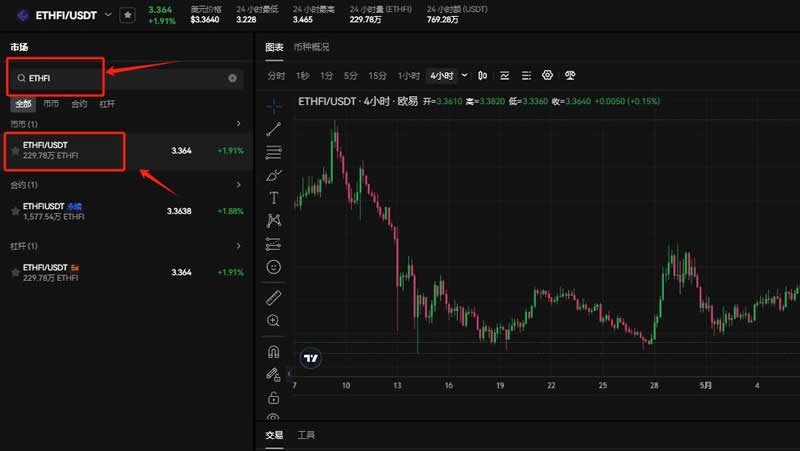
Task: Activate the zoom in tool
Action: coord(274,321)
